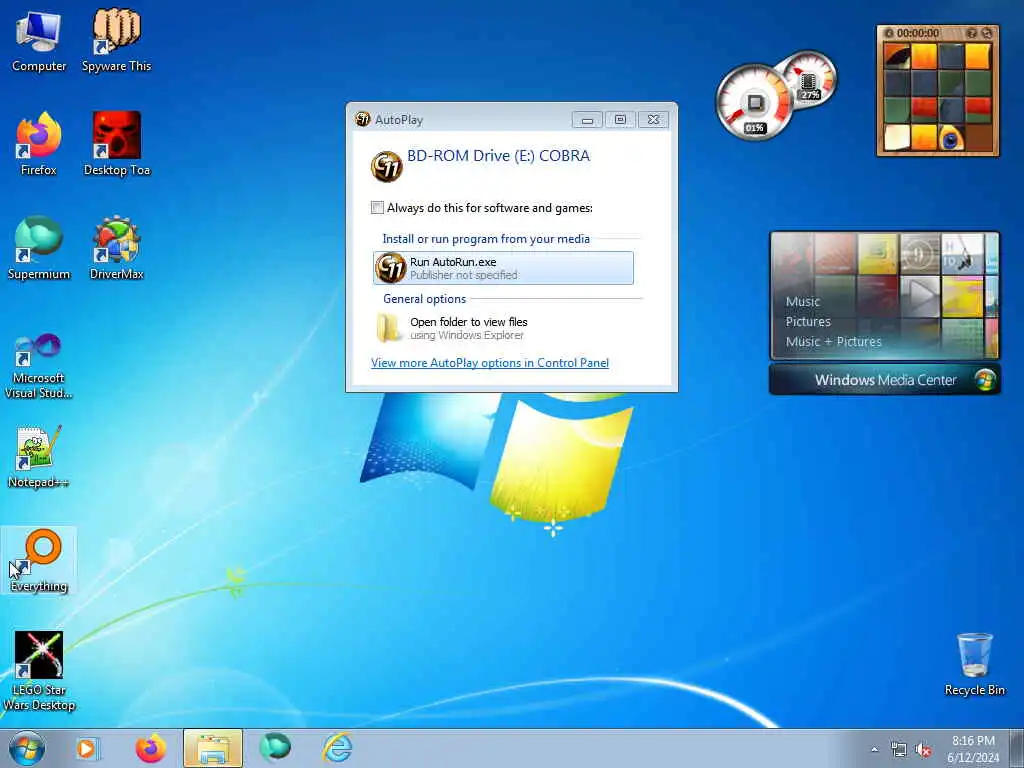This screenshot has width=1024, height=768.
Task: Select the Desktop Toa shortcut icon
Action: 116,144
